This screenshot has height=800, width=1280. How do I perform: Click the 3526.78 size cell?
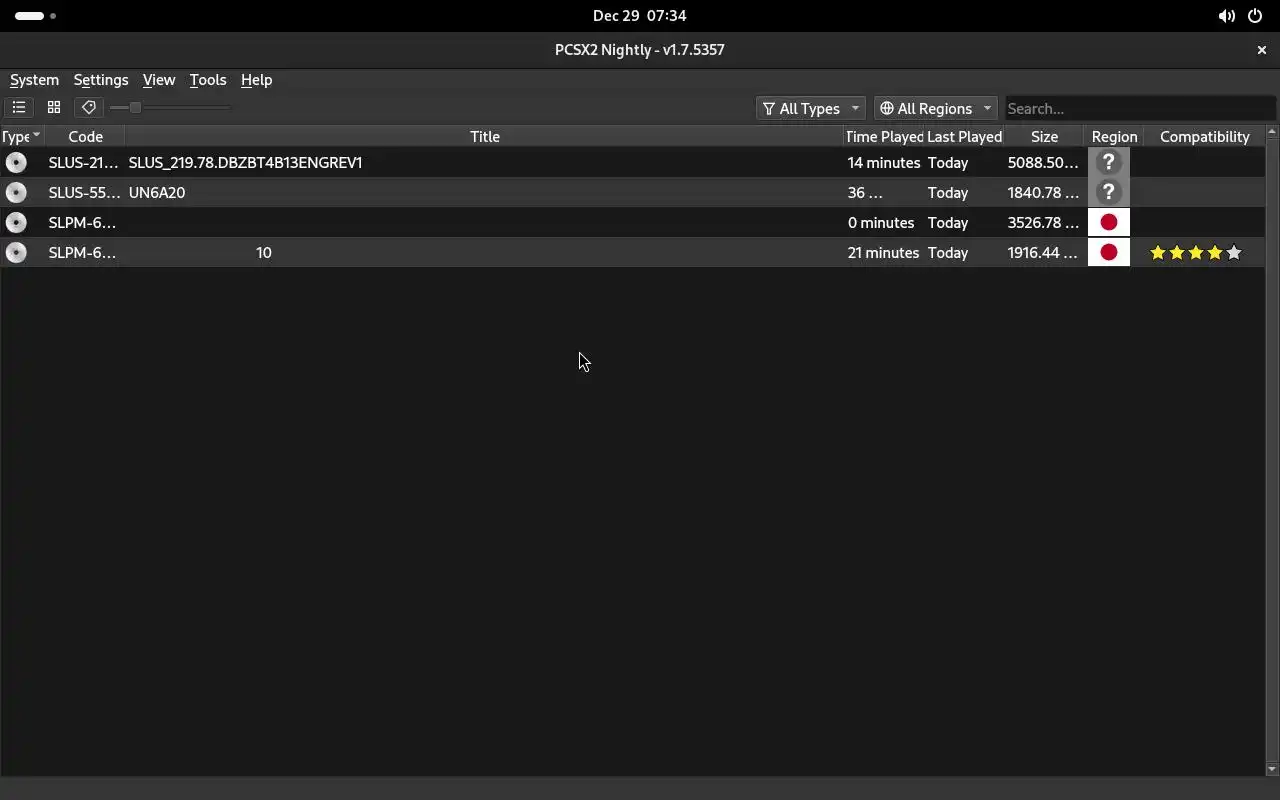1043,222
